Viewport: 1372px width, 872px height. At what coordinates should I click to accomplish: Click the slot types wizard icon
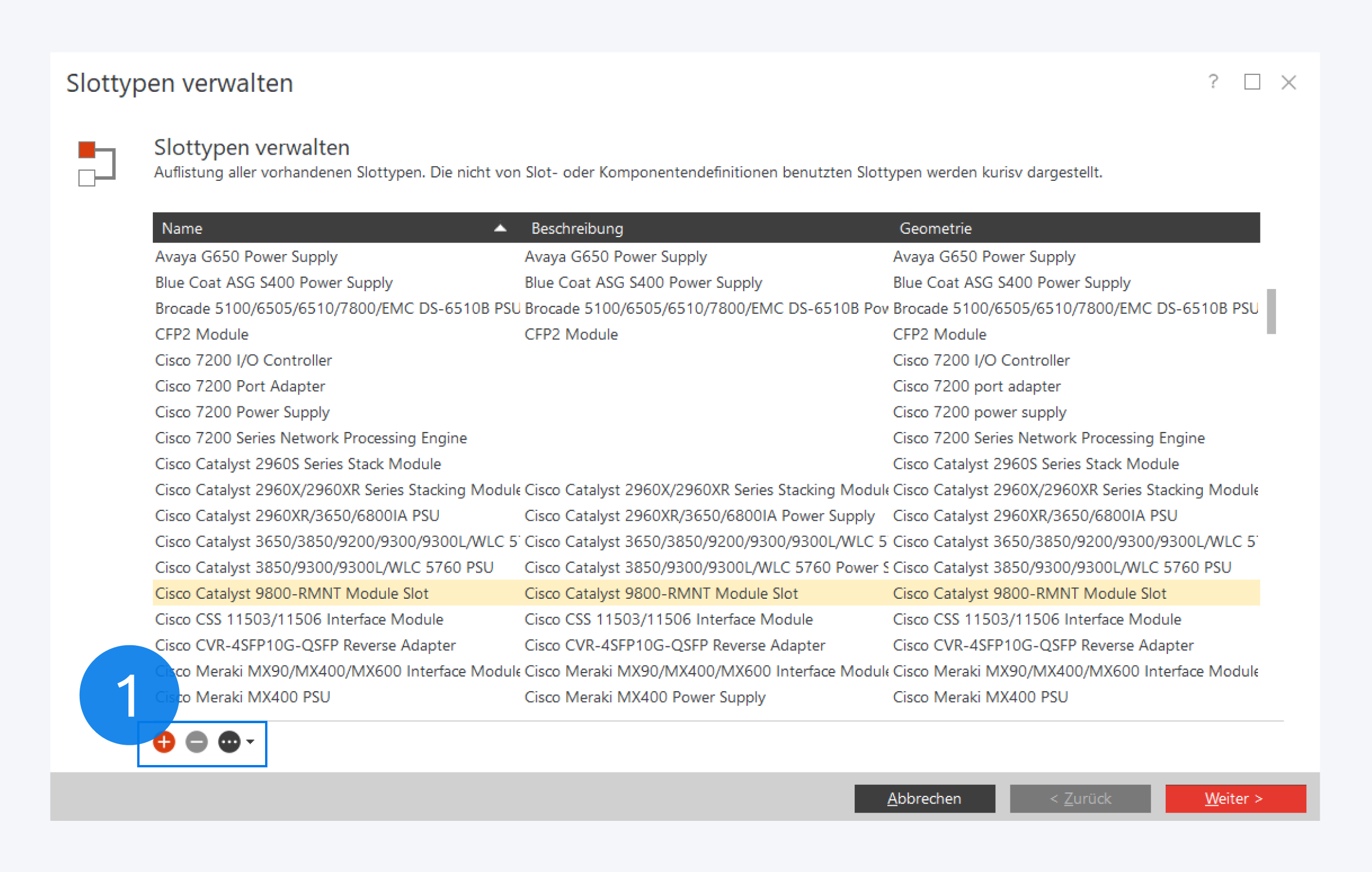[97, 163]
